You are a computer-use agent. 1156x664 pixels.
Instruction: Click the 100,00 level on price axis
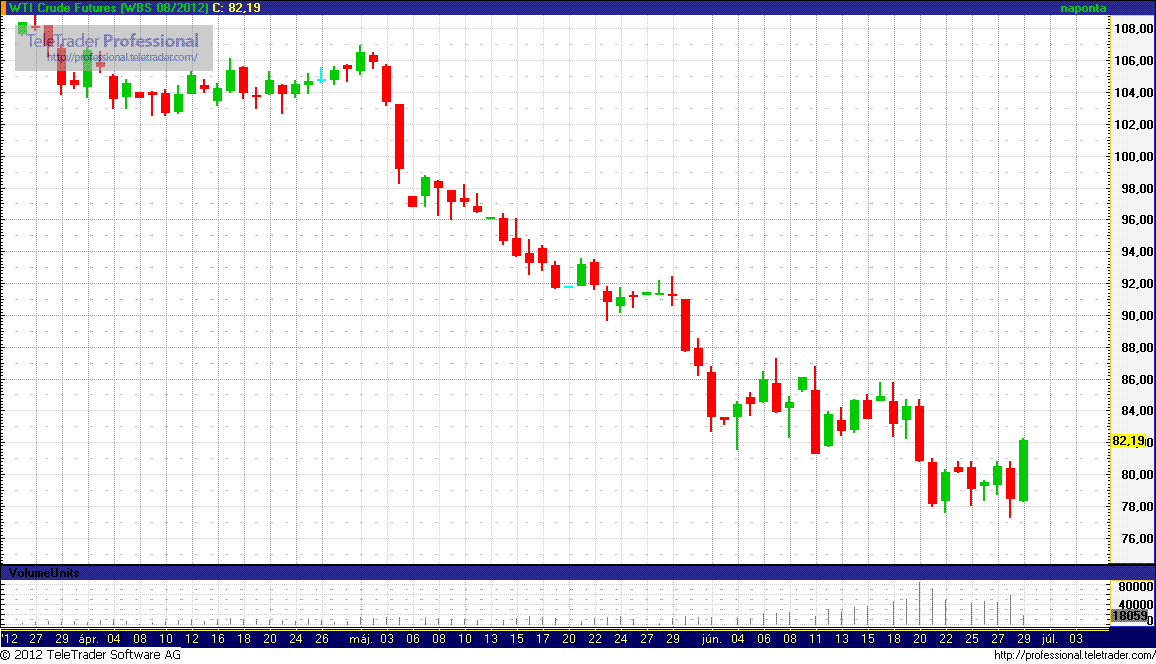click(1131, 157)
